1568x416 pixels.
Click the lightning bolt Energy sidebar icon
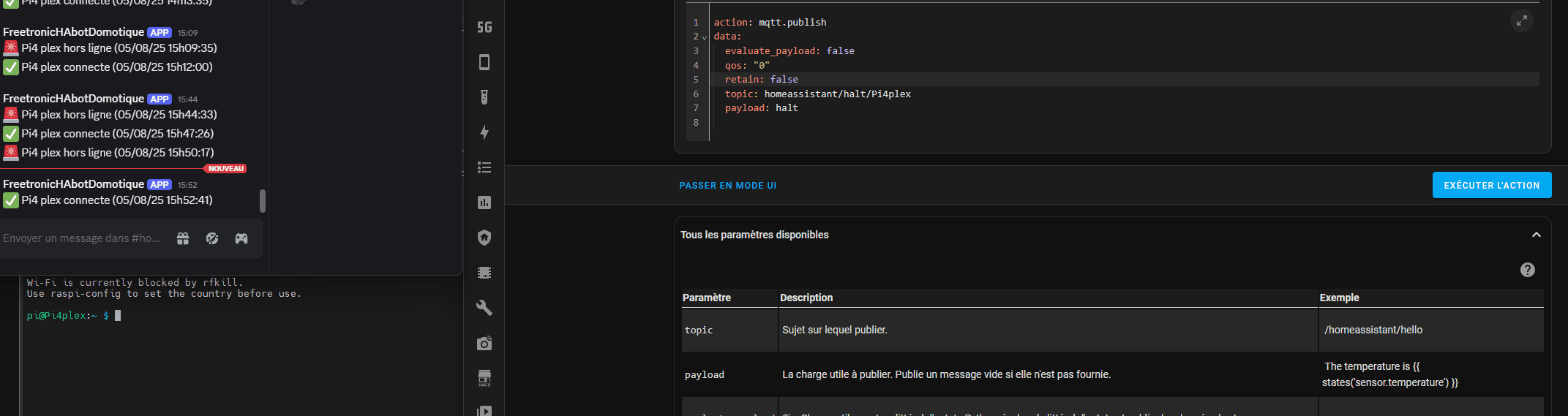click(x=484, y=132)
